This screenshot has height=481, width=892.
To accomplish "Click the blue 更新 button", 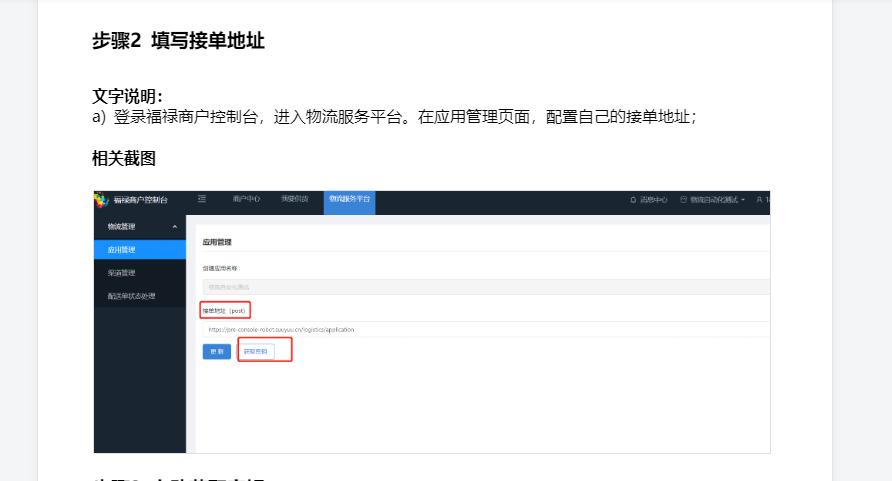I will coord(217,351).
